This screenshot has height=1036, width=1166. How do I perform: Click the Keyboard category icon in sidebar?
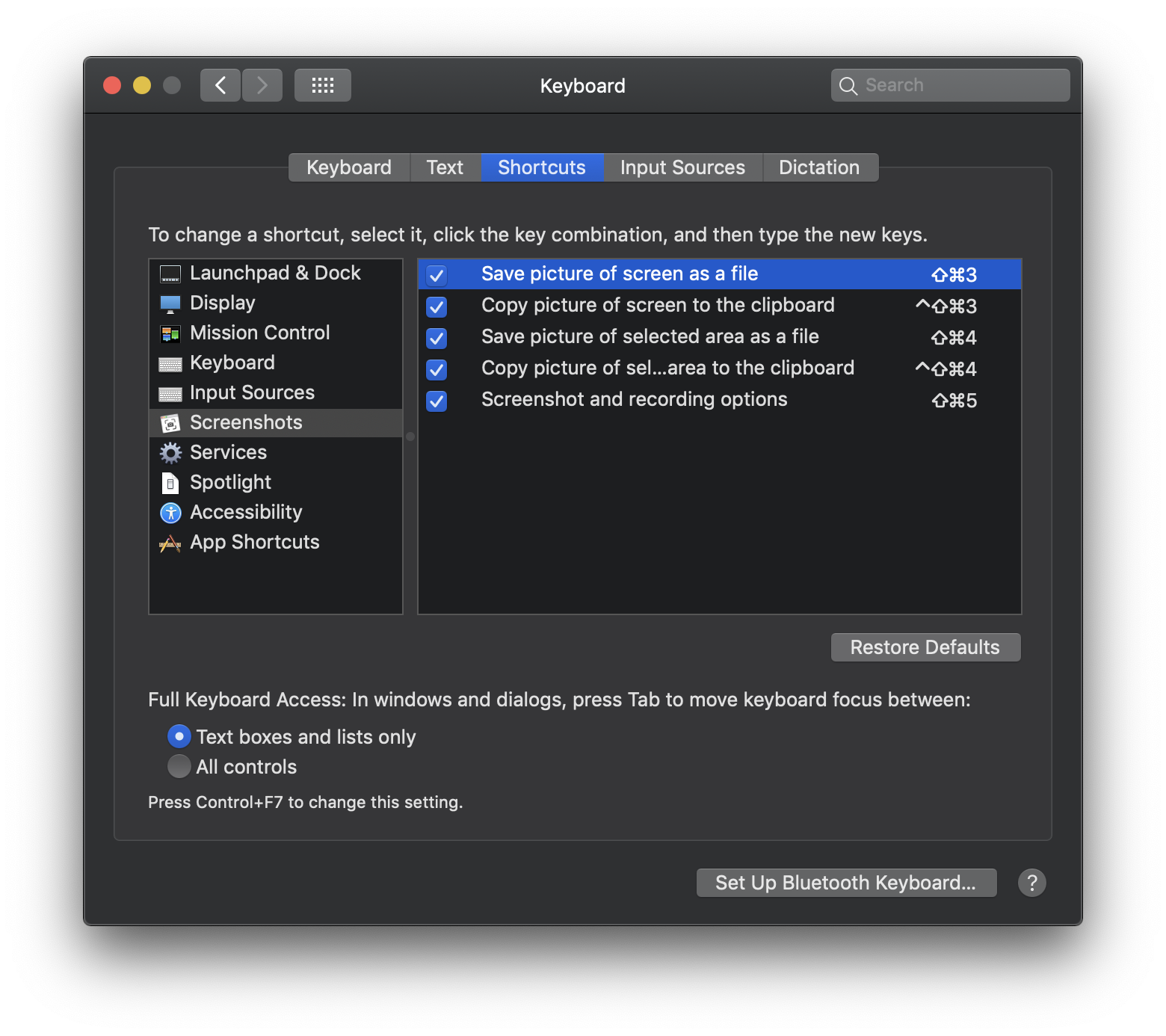[170, 364]
